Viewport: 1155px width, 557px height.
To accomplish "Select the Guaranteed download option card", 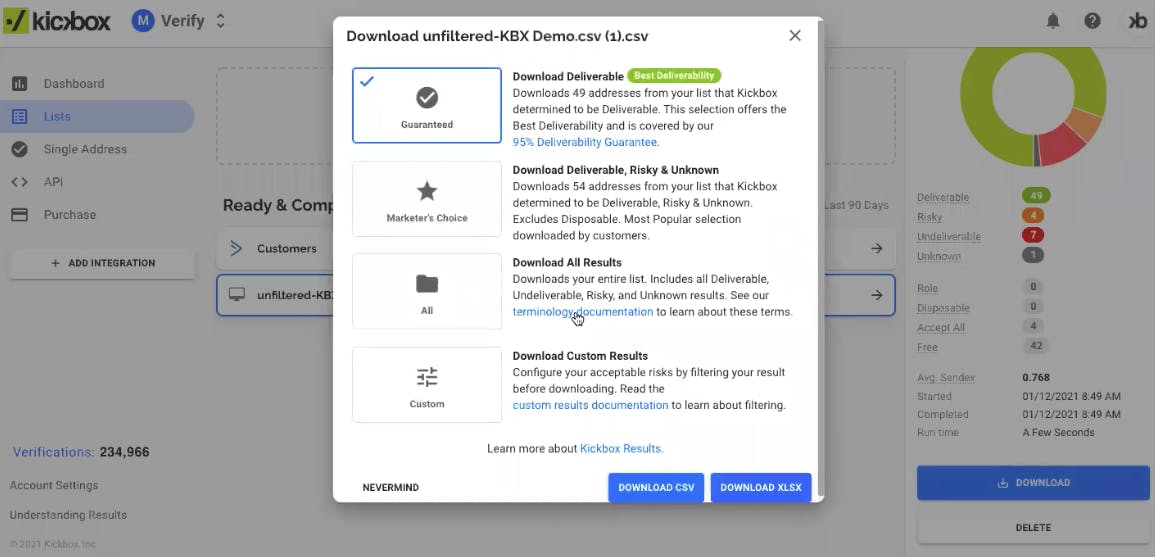I will pyautogui.click(x=426, y=105).
